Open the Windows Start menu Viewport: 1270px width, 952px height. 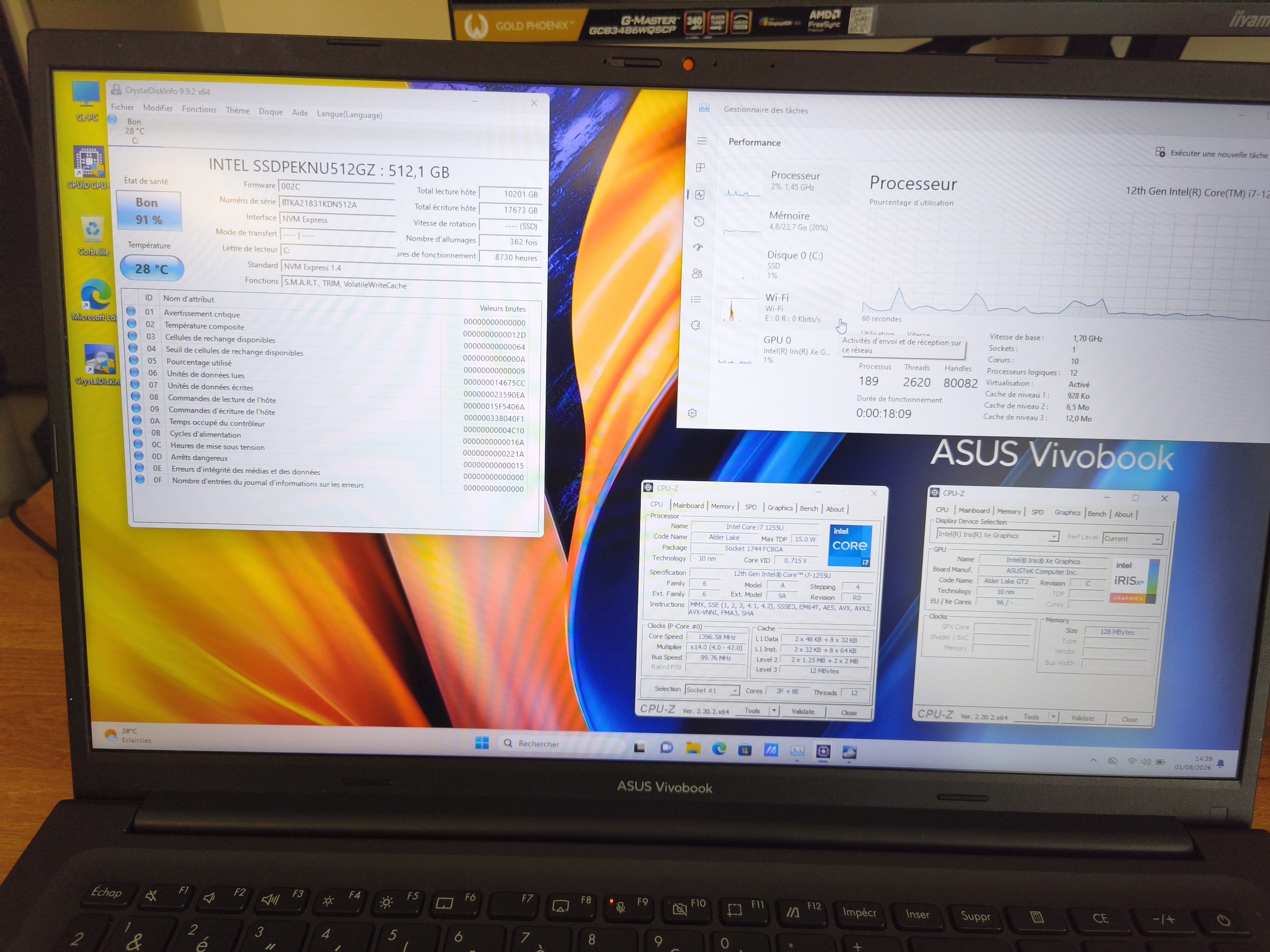482,743
